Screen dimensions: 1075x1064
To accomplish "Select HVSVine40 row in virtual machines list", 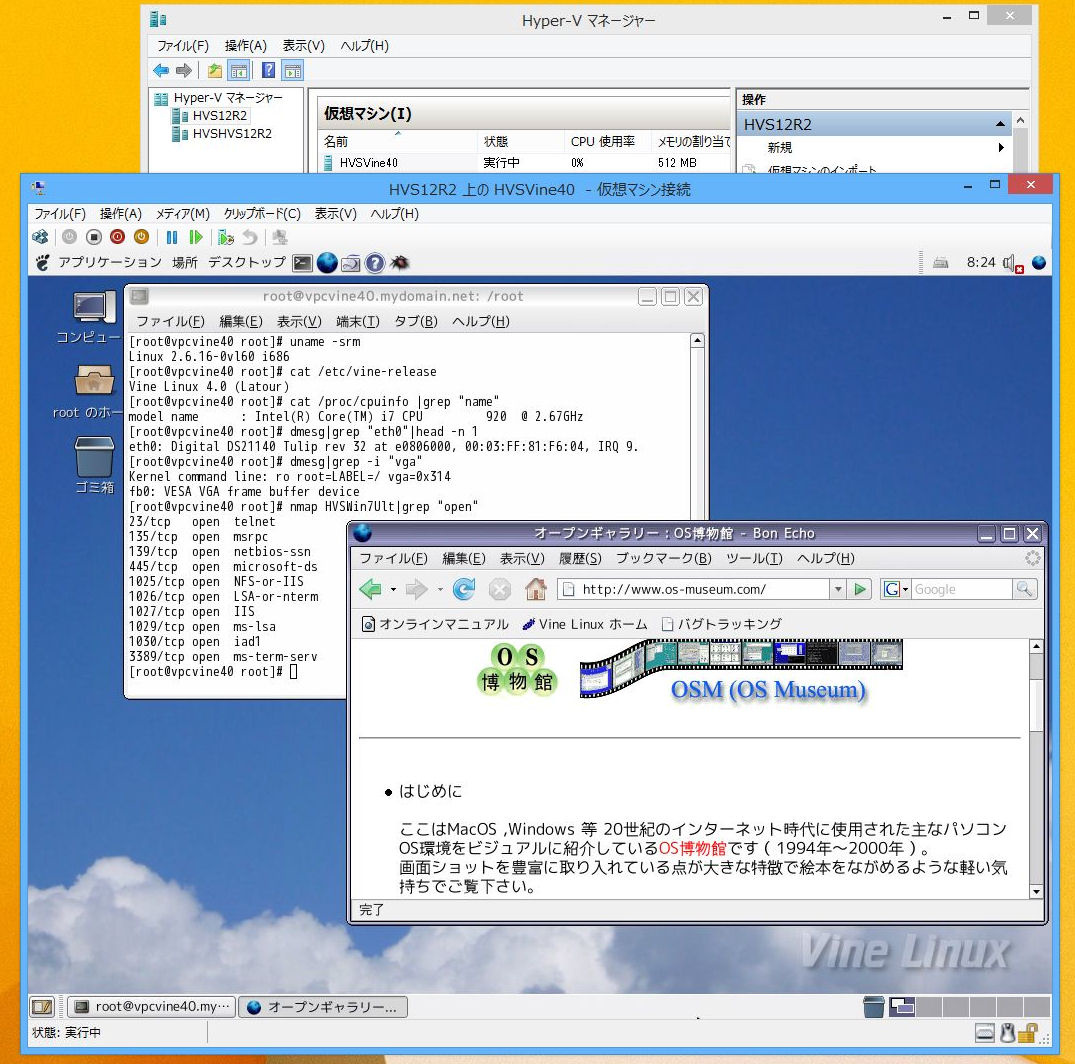I will pos(525,163).
